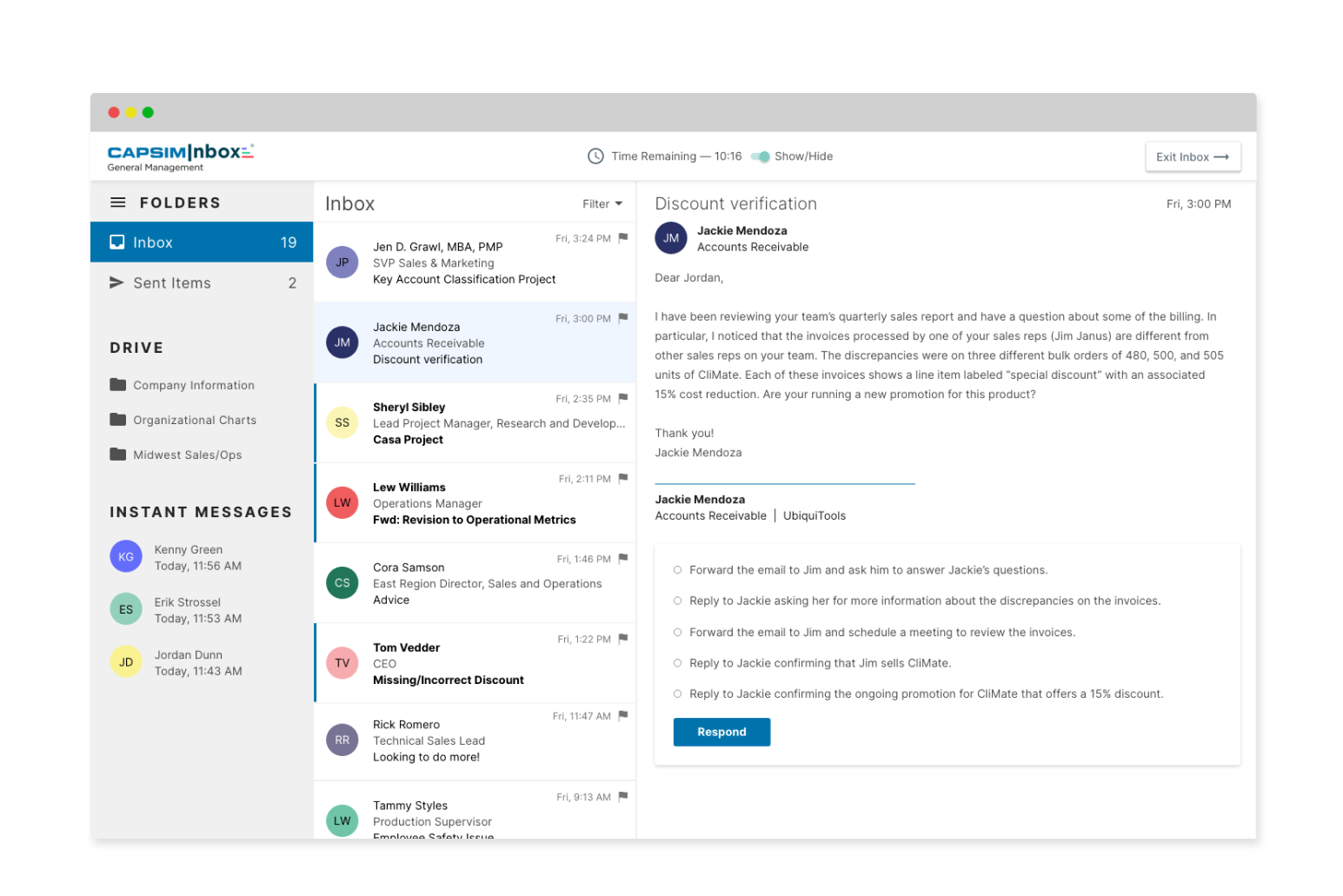Open the Inbox folder
The width and height of the screenshot is (1343, 896).
202,242
